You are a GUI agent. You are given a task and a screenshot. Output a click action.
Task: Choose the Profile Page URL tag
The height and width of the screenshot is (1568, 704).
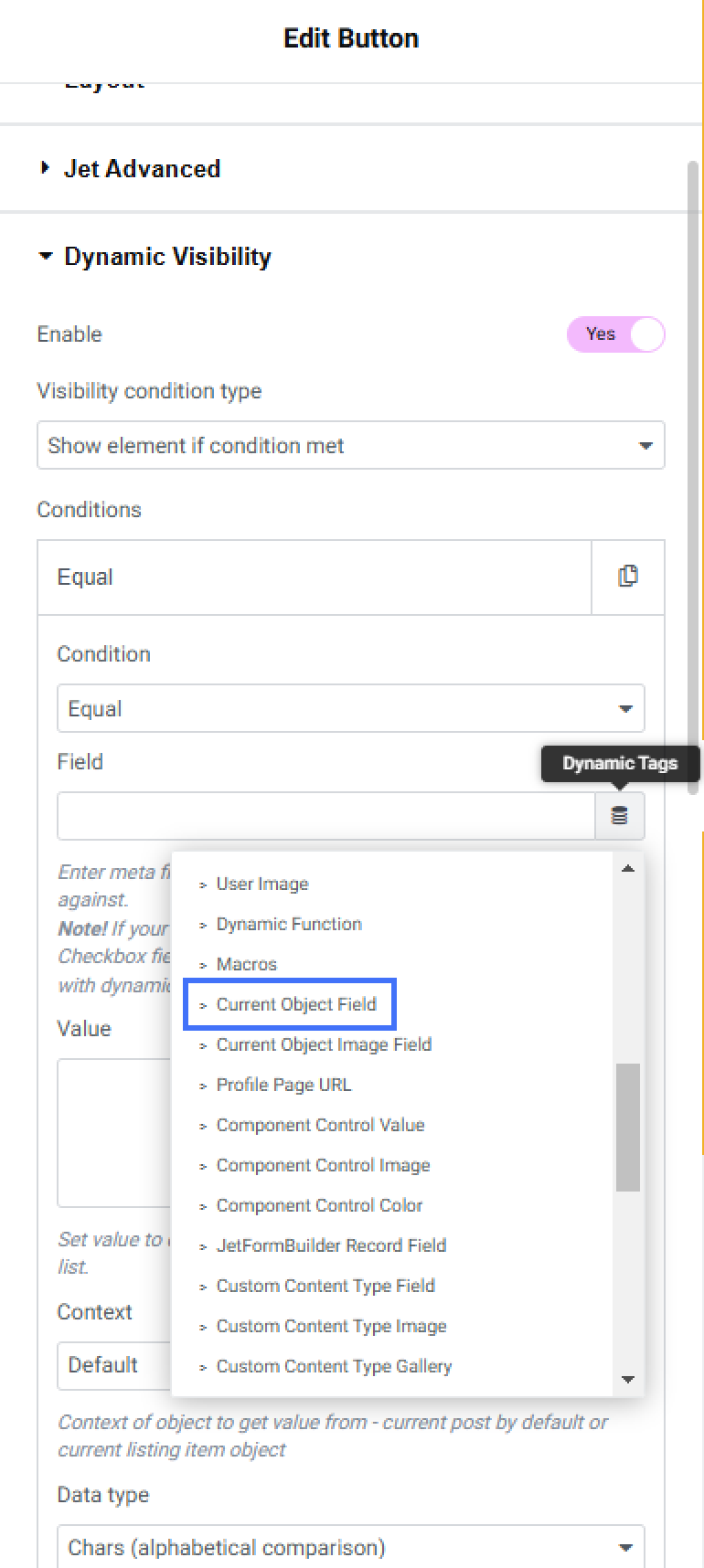click(x=283, y=1085)
